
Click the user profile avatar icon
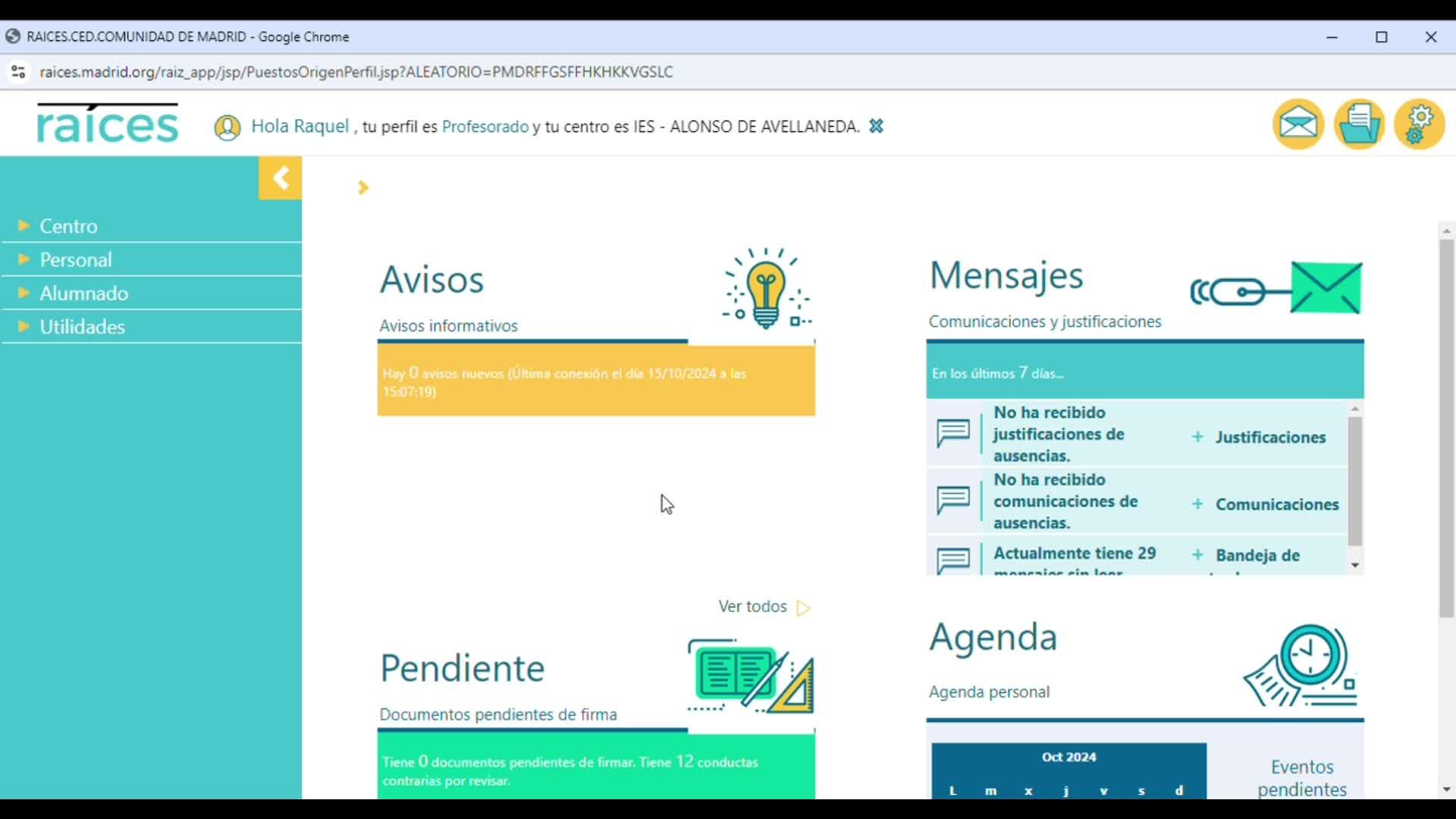pos(227,127)
